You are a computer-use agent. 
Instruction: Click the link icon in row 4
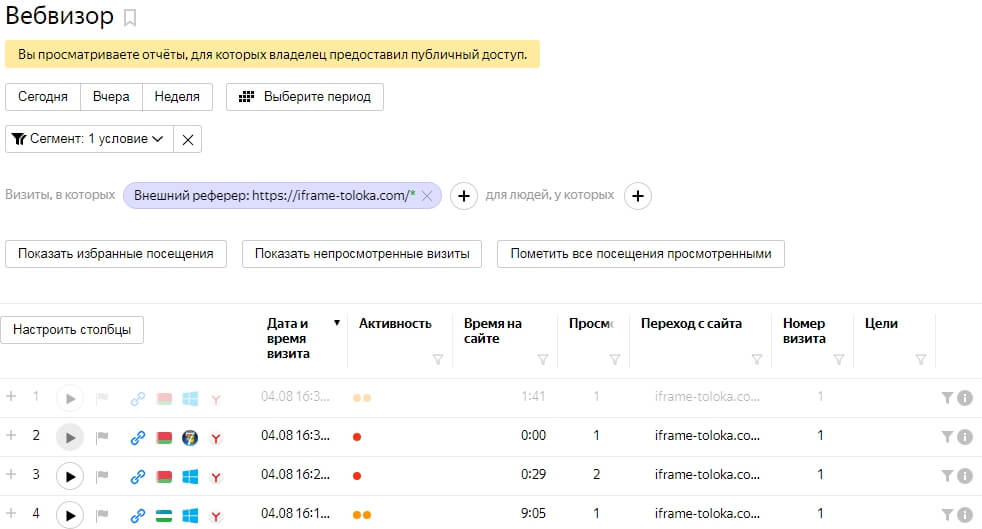pos(138,516)
